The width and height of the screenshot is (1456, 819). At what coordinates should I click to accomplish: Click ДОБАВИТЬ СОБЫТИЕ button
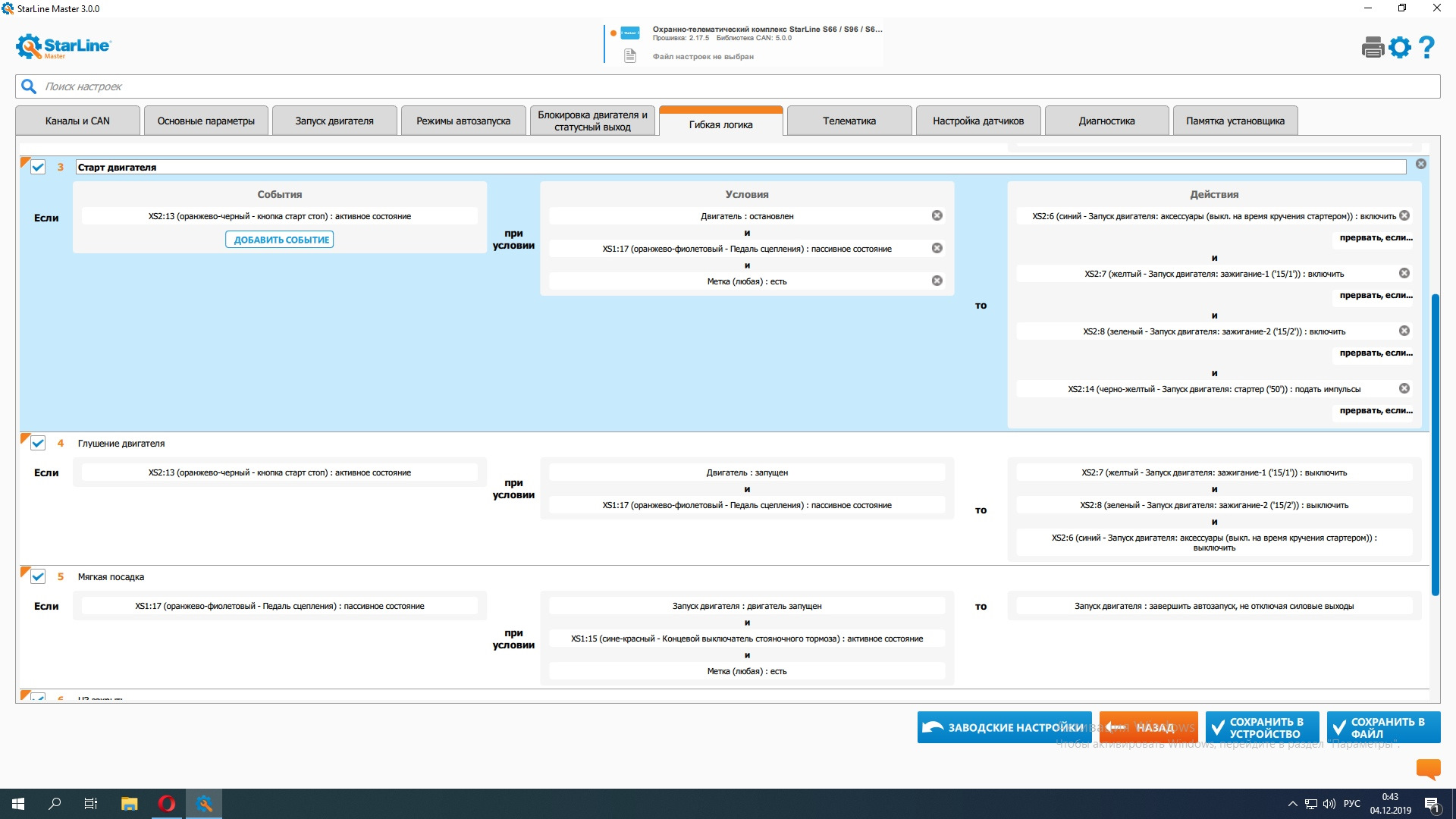(280, 240)
